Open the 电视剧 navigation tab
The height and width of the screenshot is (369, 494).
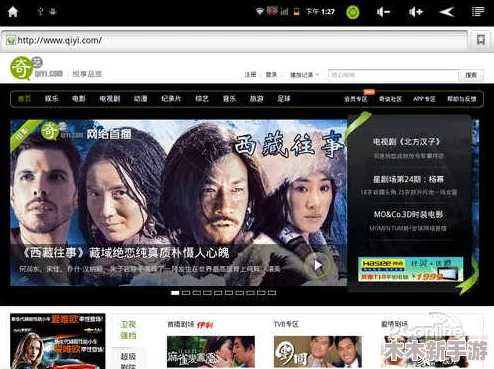click(x=110, y=99)
